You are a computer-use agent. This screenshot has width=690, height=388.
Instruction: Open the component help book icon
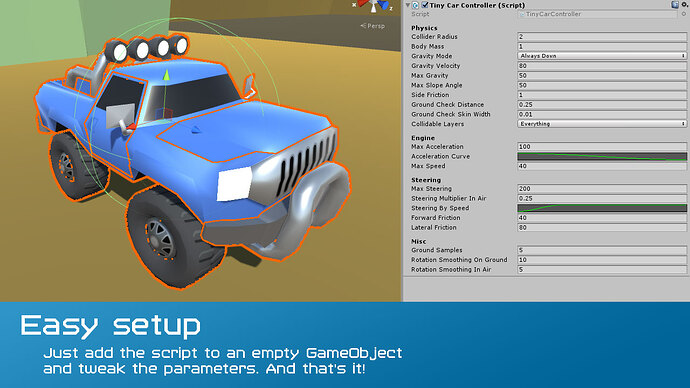[675, 4]
